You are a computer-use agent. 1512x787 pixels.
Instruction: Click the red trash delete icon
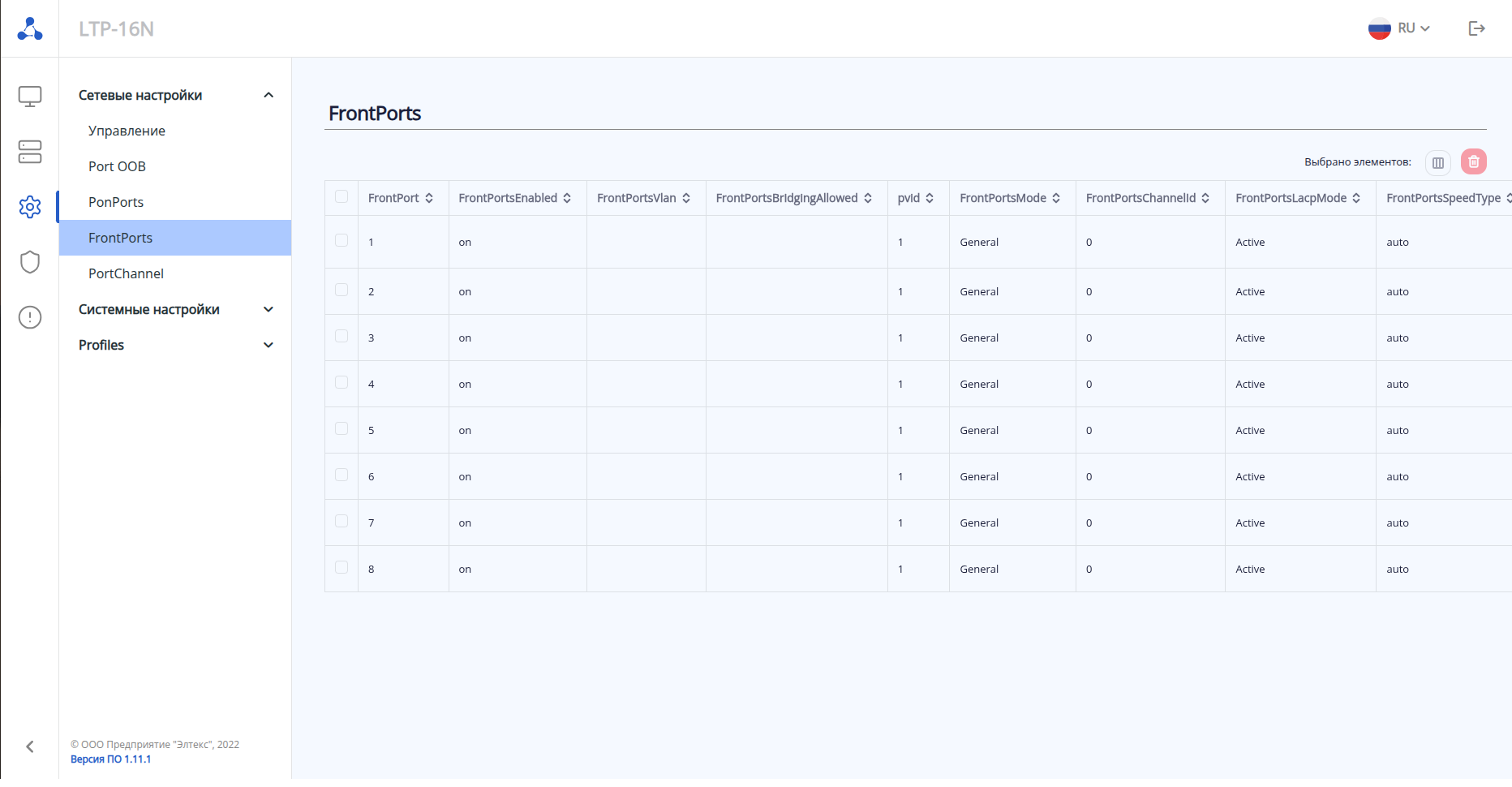pyautogui.click(x=1473, y=162)
